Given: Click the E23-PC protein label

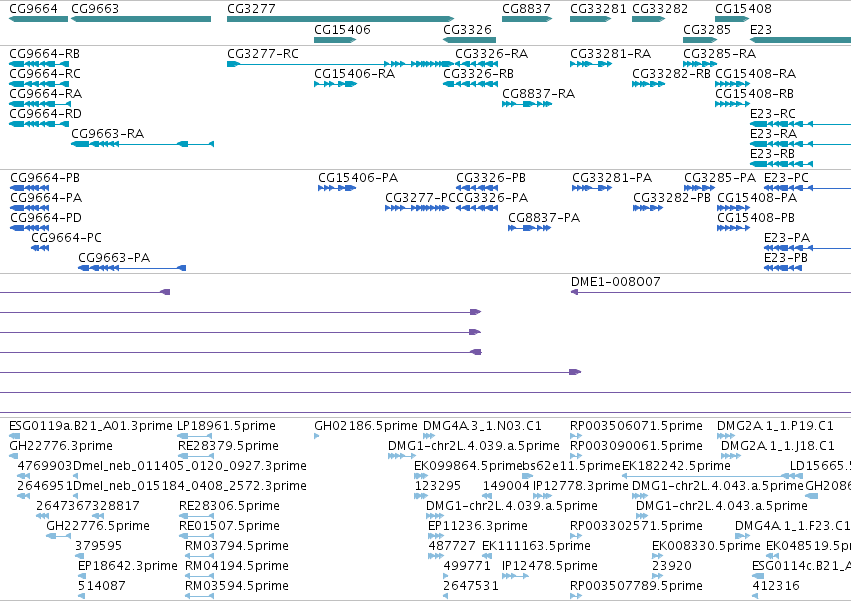Looking at the screenshot, I should (x=786, y=178).
